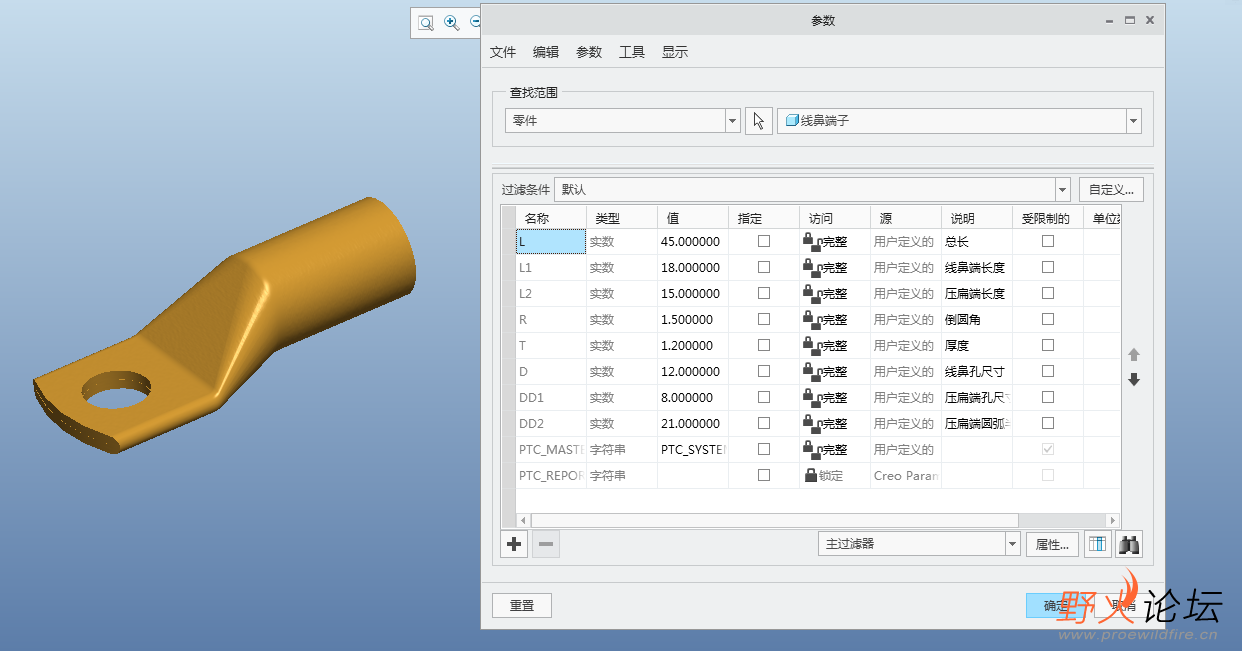Click the delete parameter minus icon
Image resolution: width=1242 pixels, height=651 pixels.
(546, 544)
